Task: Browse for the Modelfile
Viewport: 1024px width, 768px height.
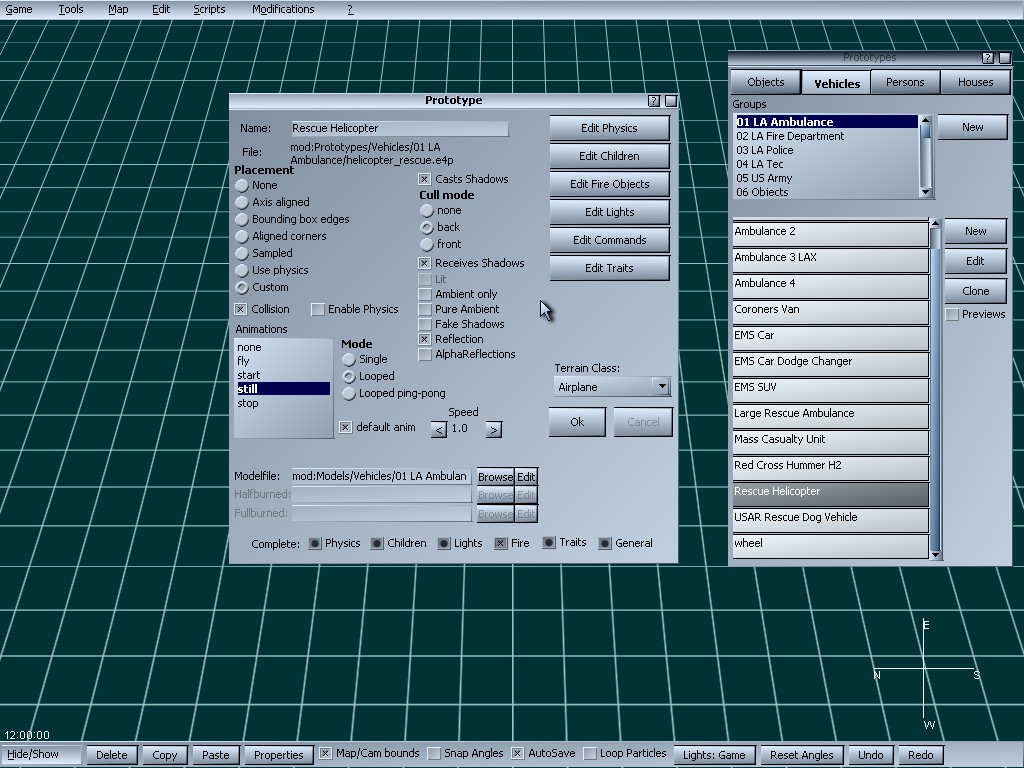Action: pyautogui.click(x=496, y=477)
